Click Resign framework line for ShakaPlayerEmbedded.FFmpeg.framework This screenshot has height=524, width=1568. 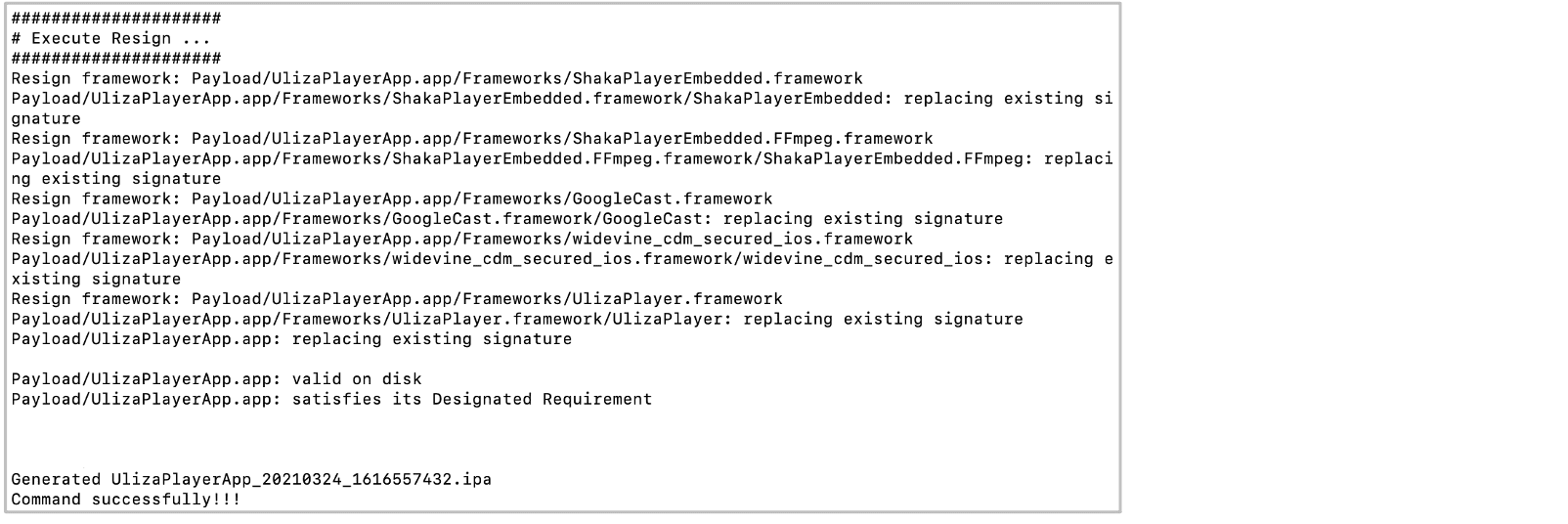(471, 139)
